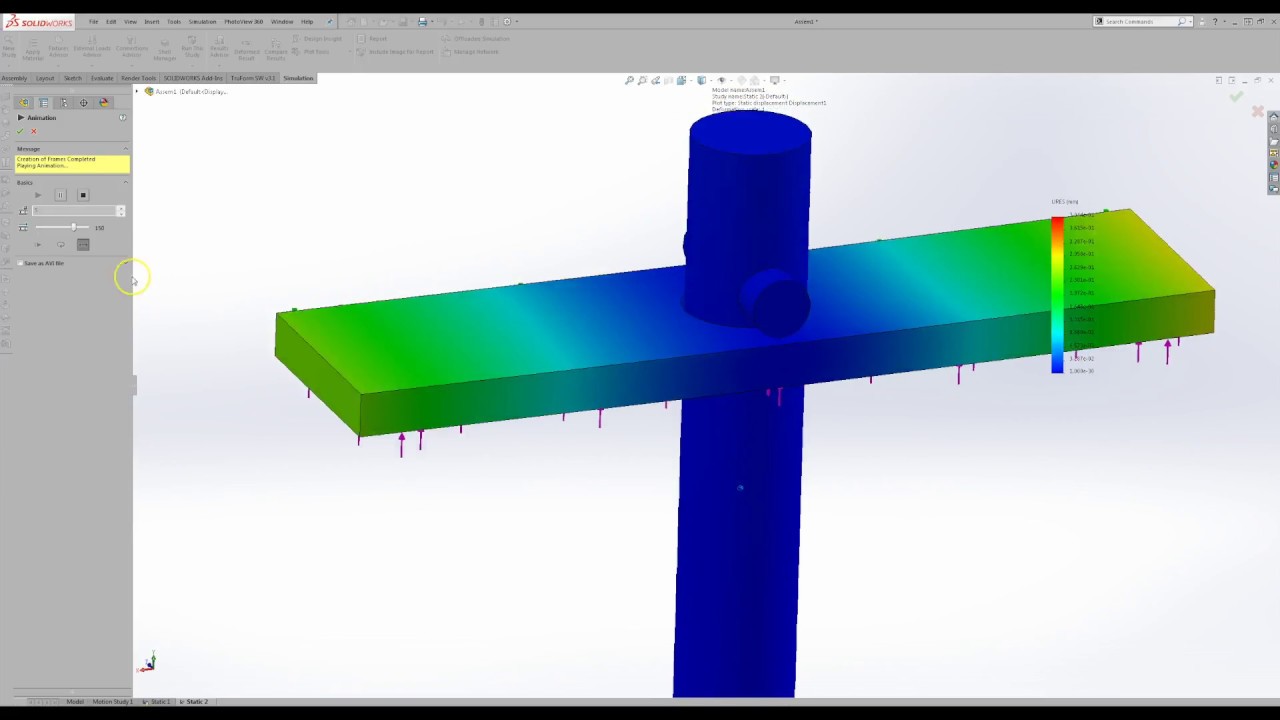Switch to the Evaluate tab
The height and width of the screenshot is (720, 1280).
tap(102, 78)
